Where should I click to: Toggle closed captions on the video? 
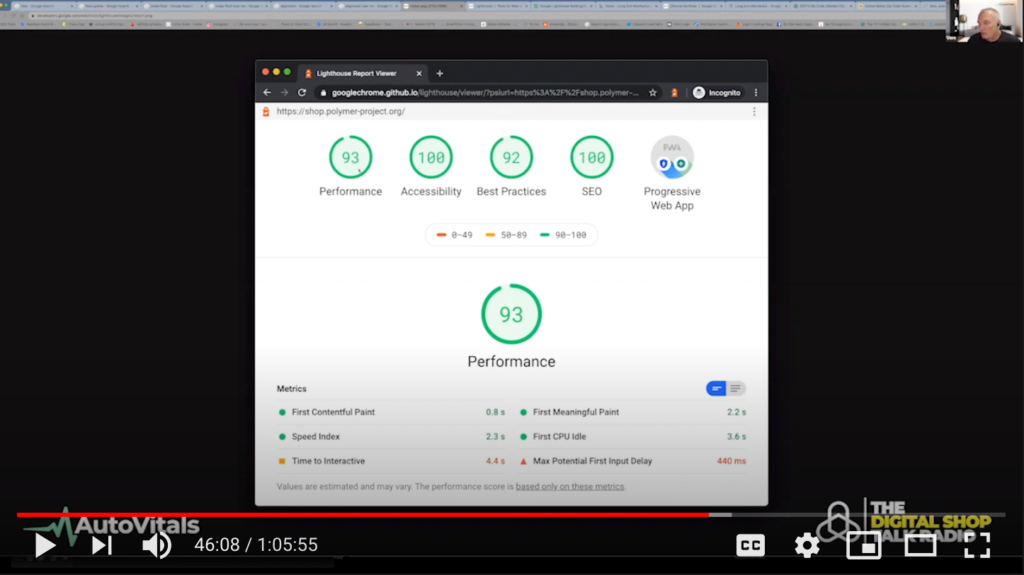point(750,545)
